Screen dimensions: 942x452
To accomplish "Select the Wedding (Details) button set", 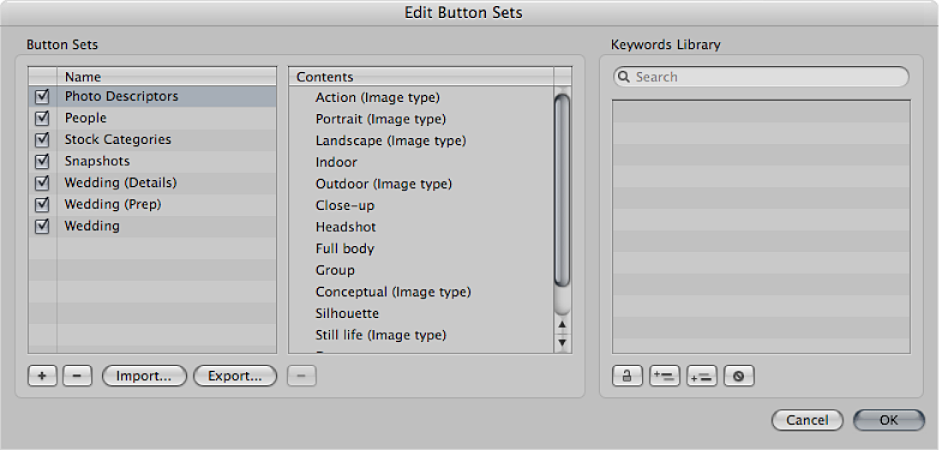I will tap(121, 183).
